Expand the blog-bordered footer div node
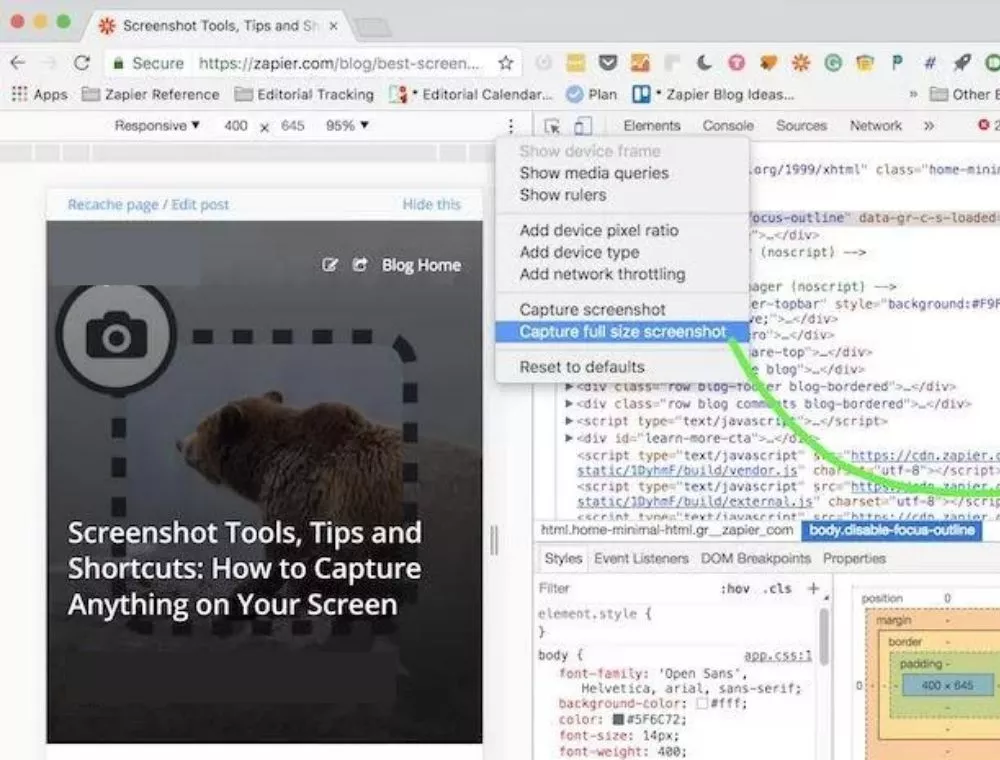Image resolution: width=1000 pixels, height=760 pixels. pyautogui.click(x=568, y=386)
